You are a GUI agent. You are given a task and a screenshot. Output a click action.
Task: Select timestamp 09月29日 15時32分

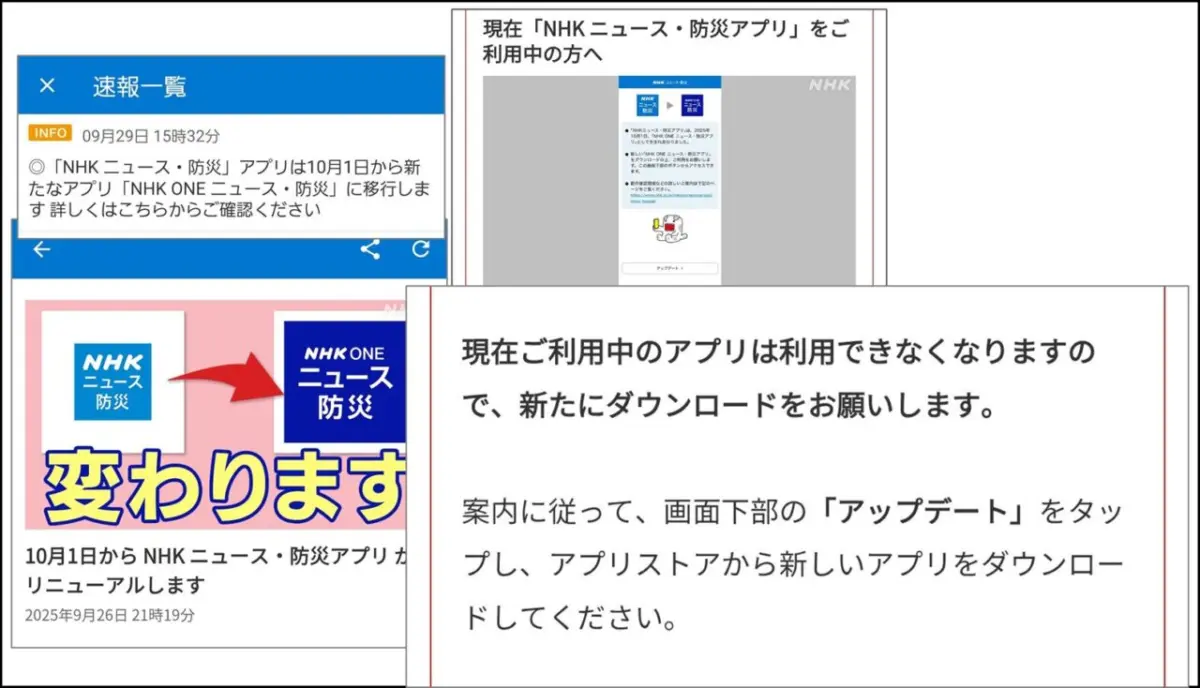(151, 134)
